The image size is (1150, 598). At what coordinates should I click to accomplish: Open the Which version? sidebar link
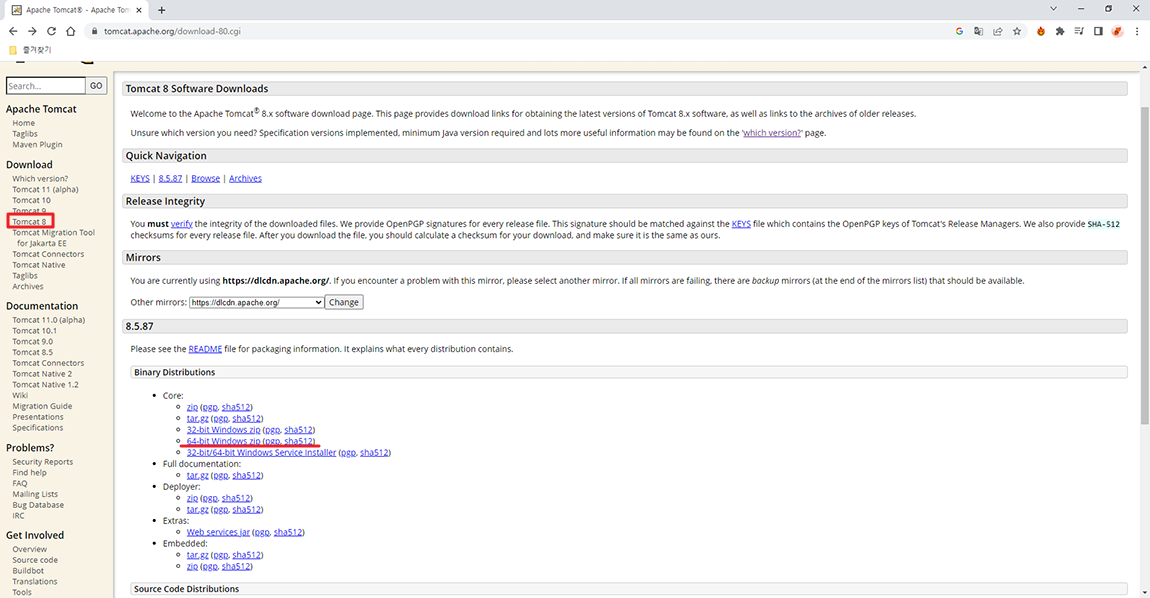point(40,178)
